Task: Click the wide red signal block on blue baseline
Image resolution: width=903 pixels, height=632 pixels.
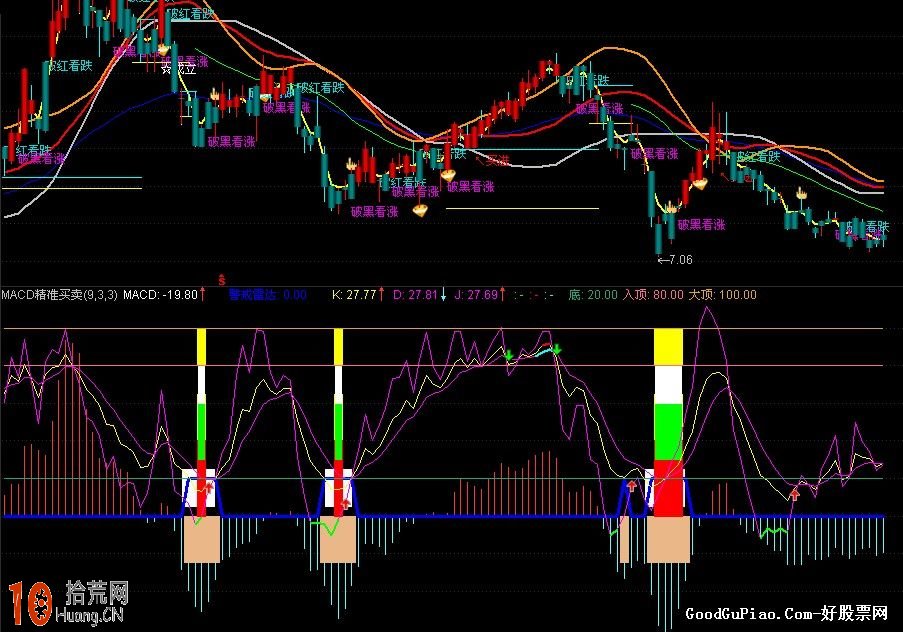Action: tap(669, 489)
